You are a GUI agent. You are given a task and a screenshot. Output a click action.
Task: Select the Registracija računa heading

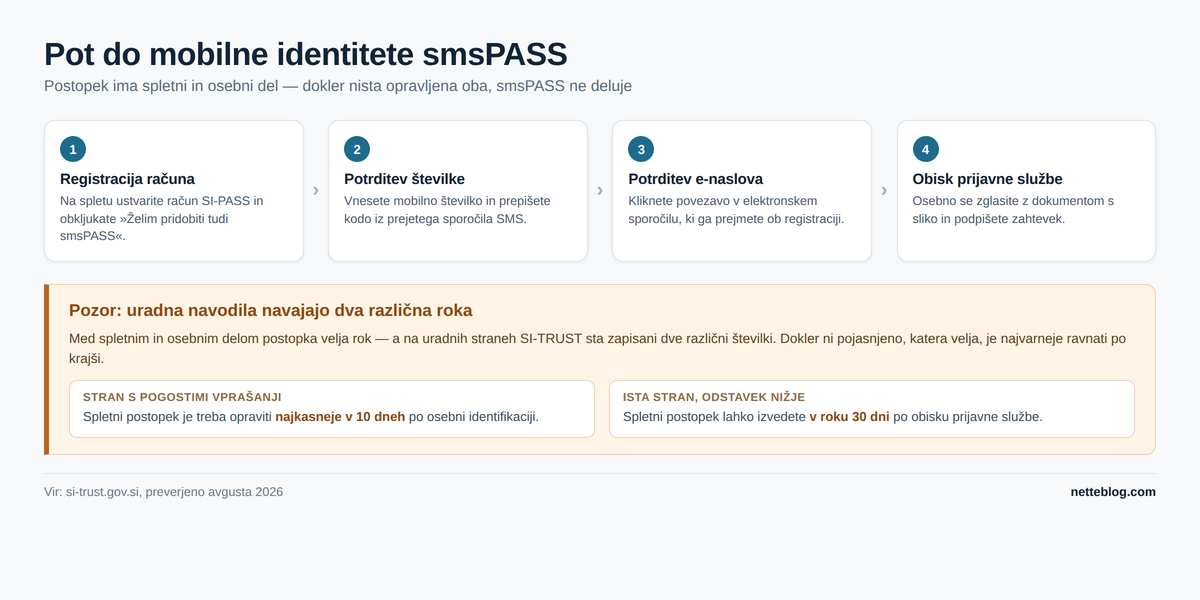(x=127, y=179)
